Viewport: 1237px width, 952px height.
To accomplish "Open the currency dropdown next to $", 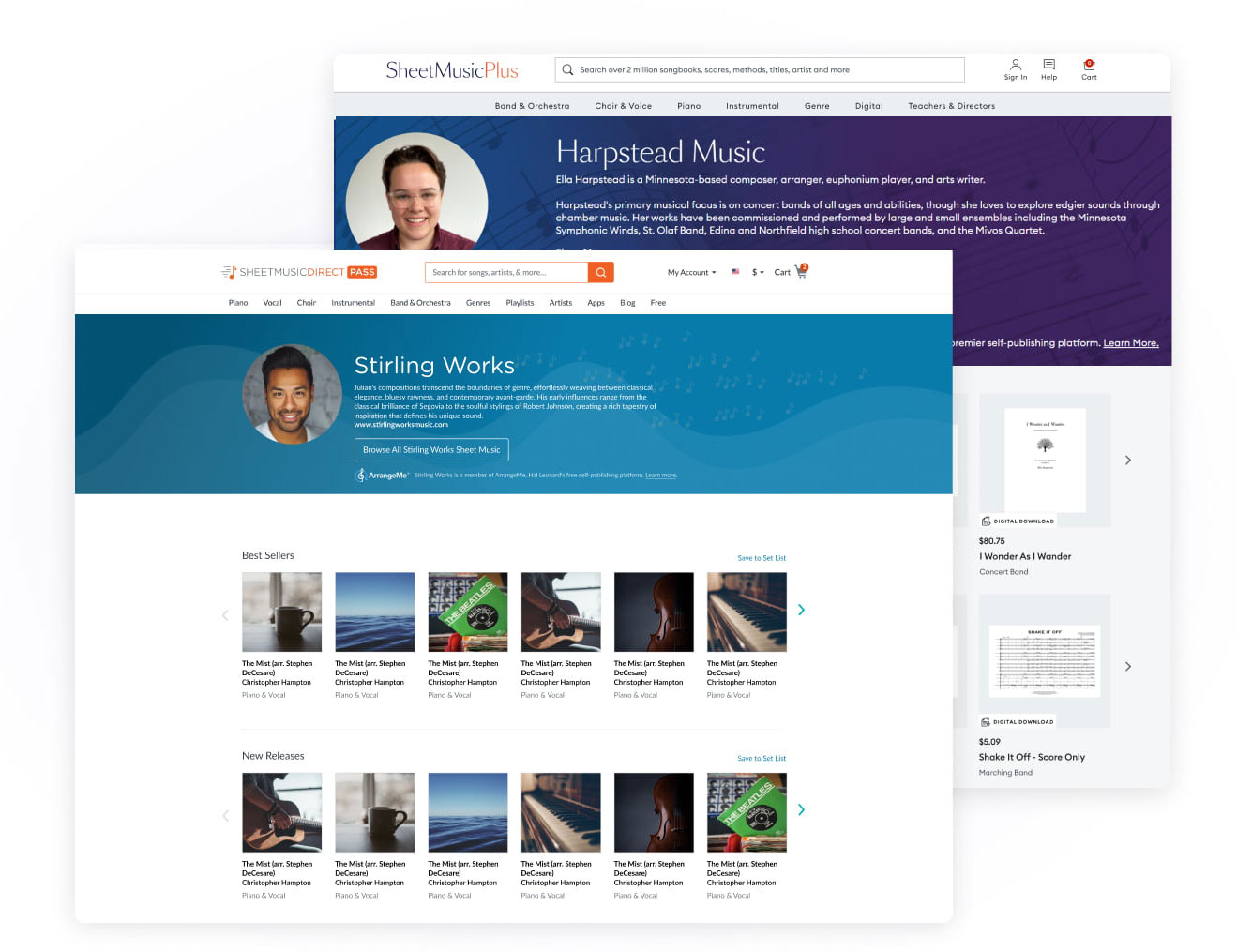I will tap(756, 272).
